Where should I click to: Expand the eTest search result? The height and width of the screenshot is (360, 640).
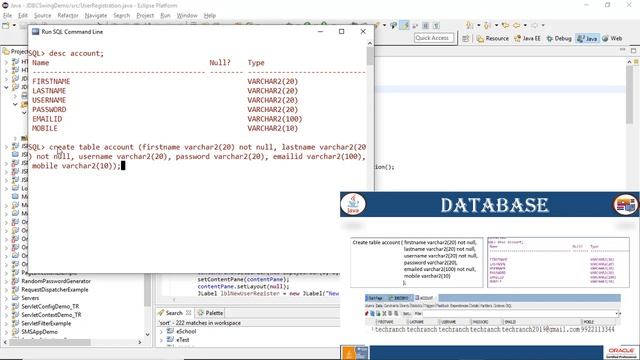pos(161,340)
